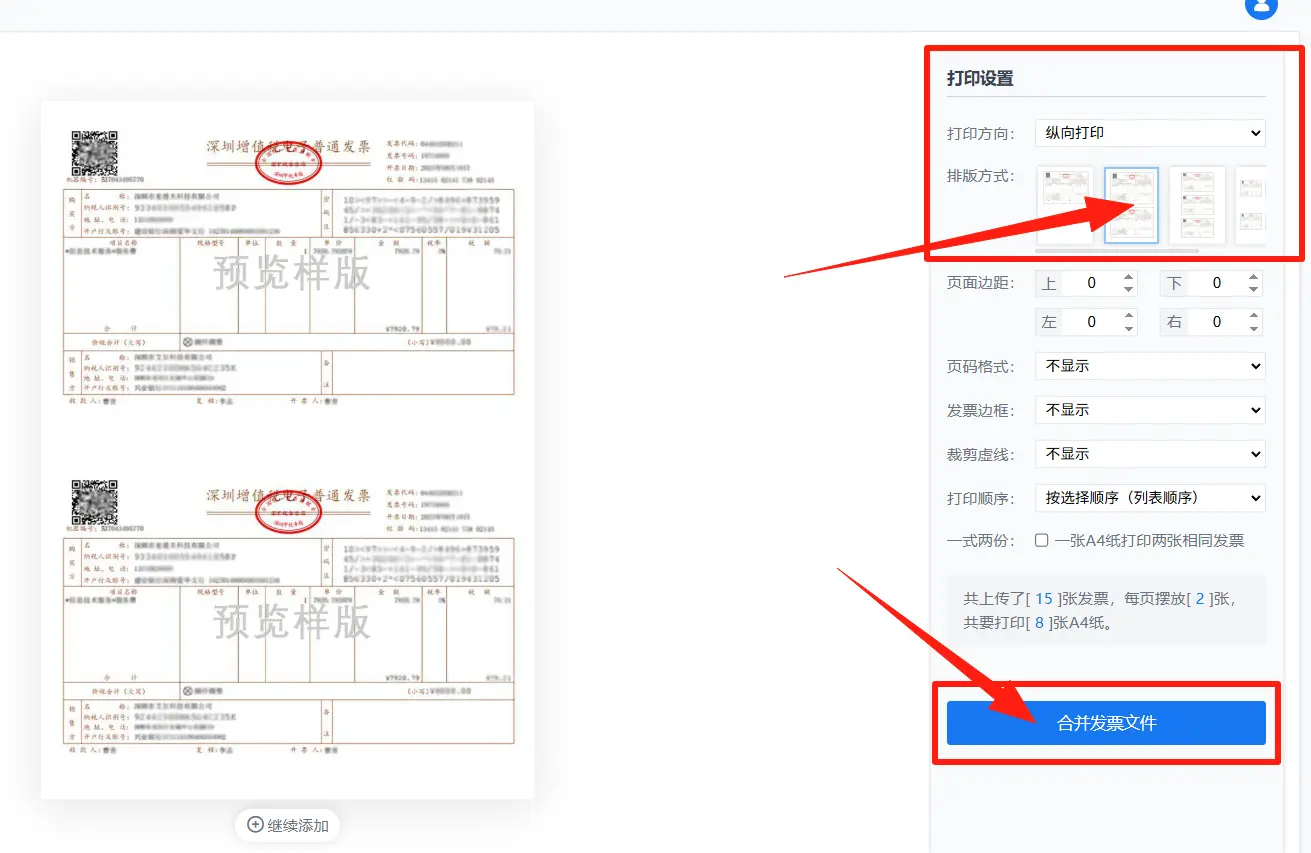Viewport: 1311px width, 853px height.
Task: Expand the 页码格式 dropdown
Action: coord(1150,366)
